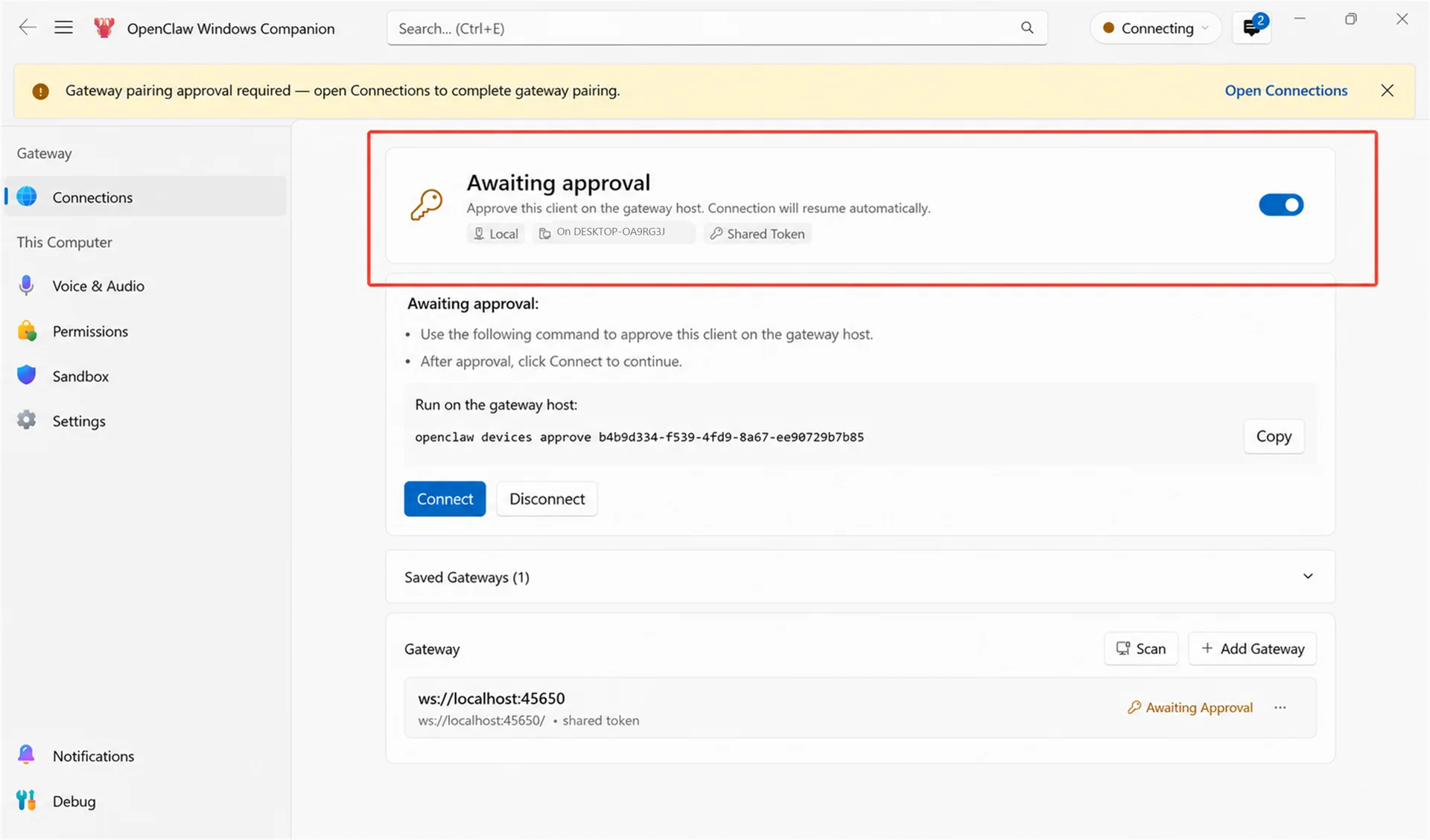Click the Open Connections link
This screenshot has height=840, width=1430.
(1286, 90)
